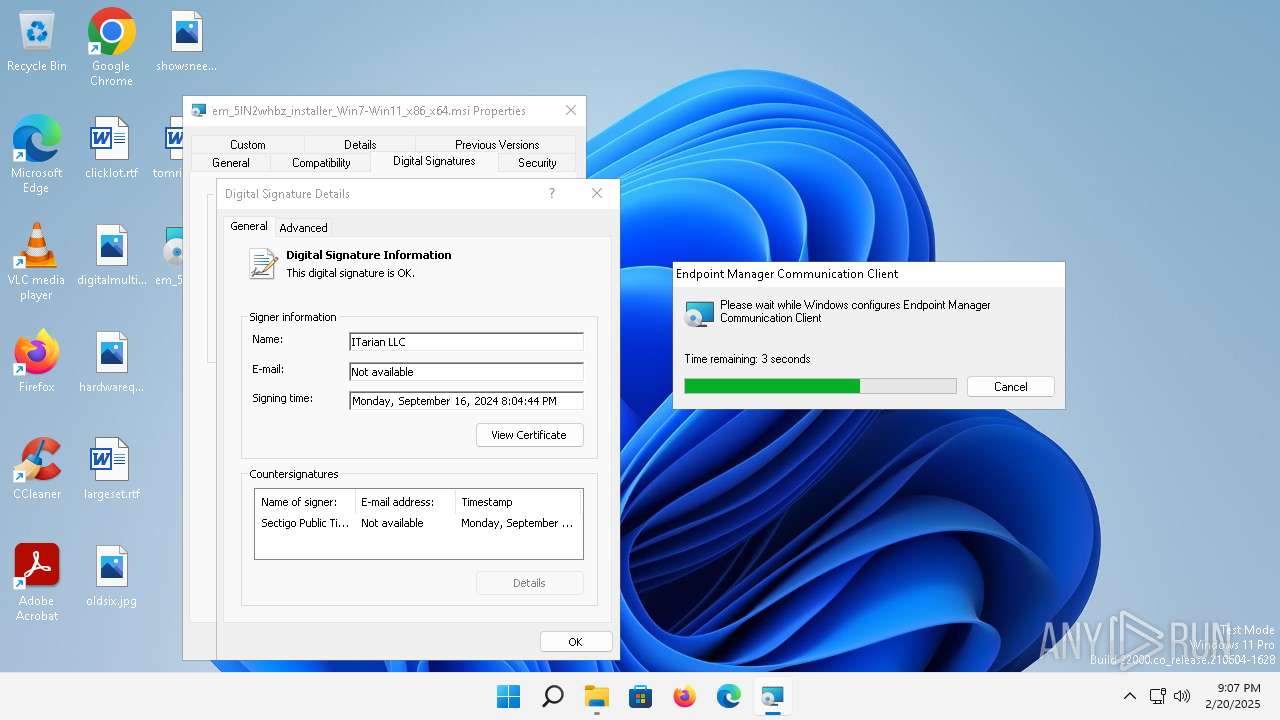Open the Custom tab in Properties window
This screenshot has width=1280, height=720.
pos(248,144)
